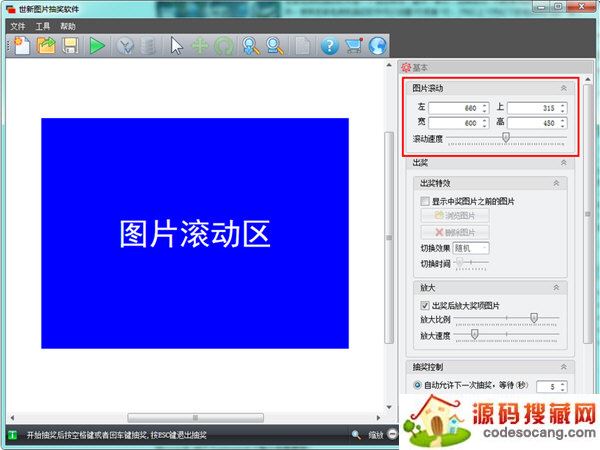Image resolution: width=600 pixels, height=450 pixels.
Task: Select the green rotate tool
Action: (x=224, y=47)
